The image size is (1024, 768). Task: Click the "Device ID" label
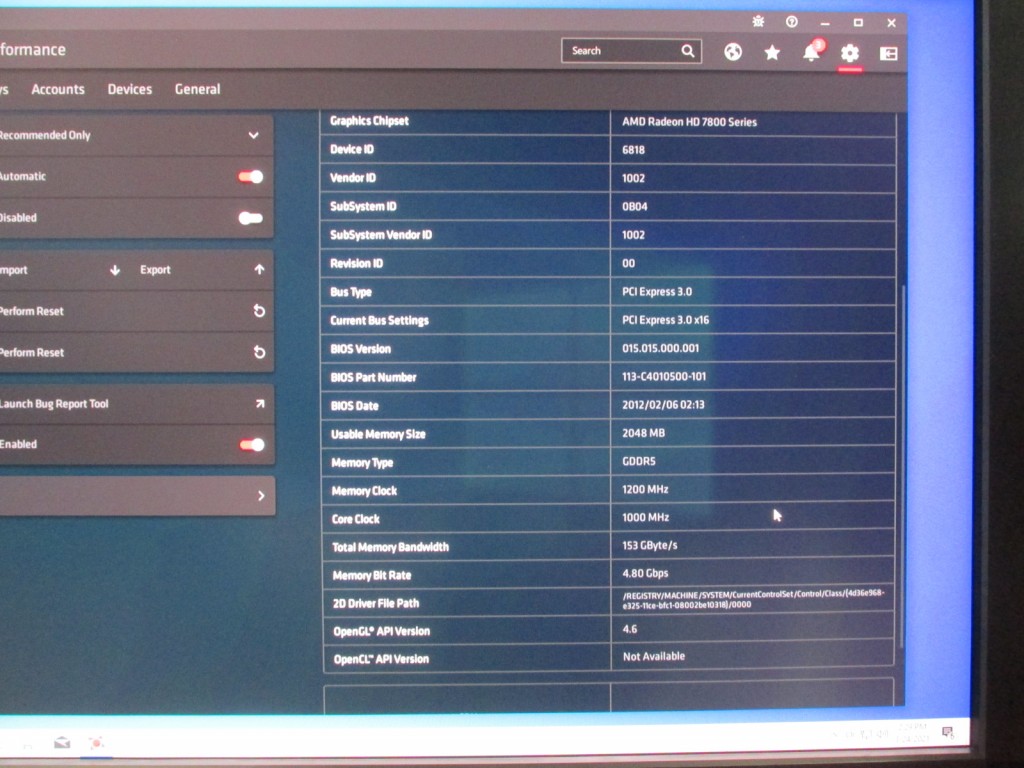pyautogui.click(x=352, y=150)
